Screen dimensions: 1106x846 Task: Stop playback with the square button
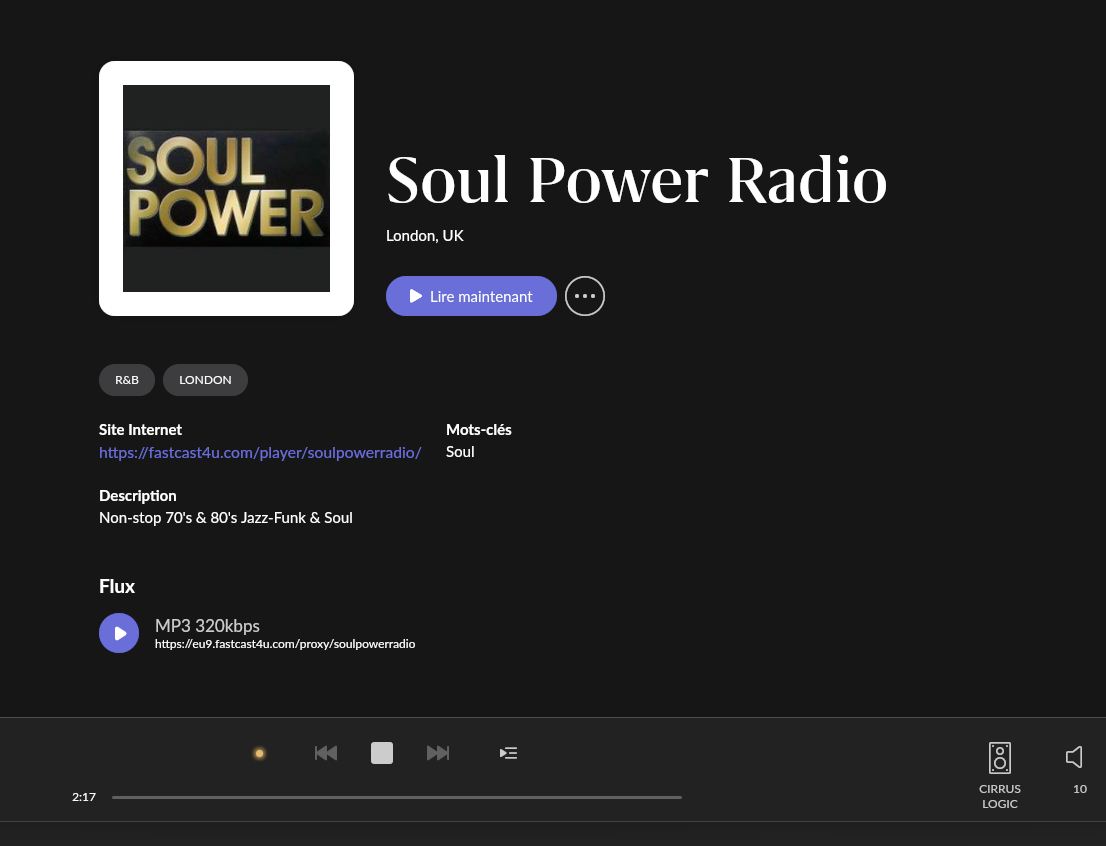point(382,753)
